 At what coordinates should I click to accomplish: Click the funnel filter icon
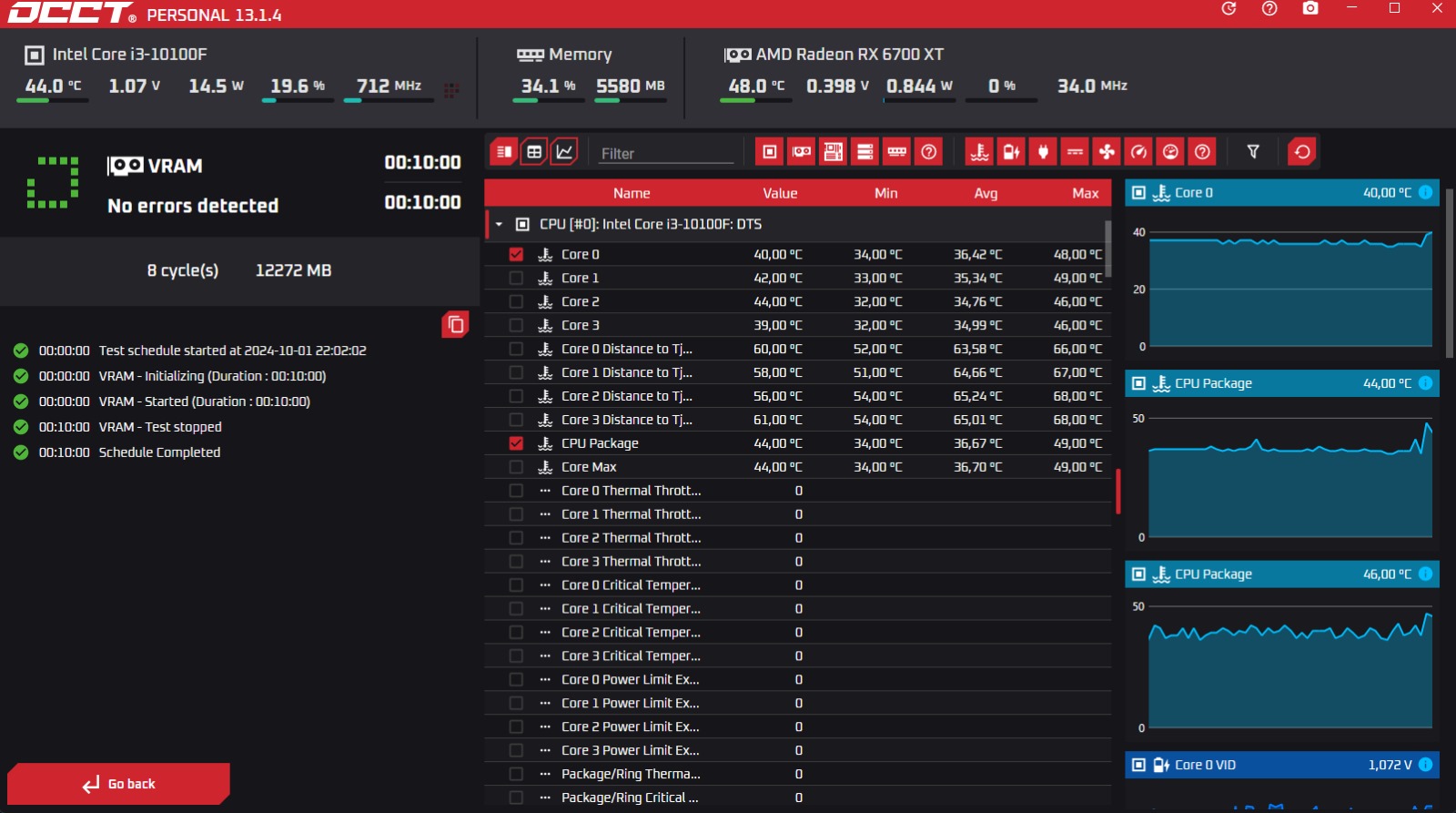click(x=1253, y=152)
